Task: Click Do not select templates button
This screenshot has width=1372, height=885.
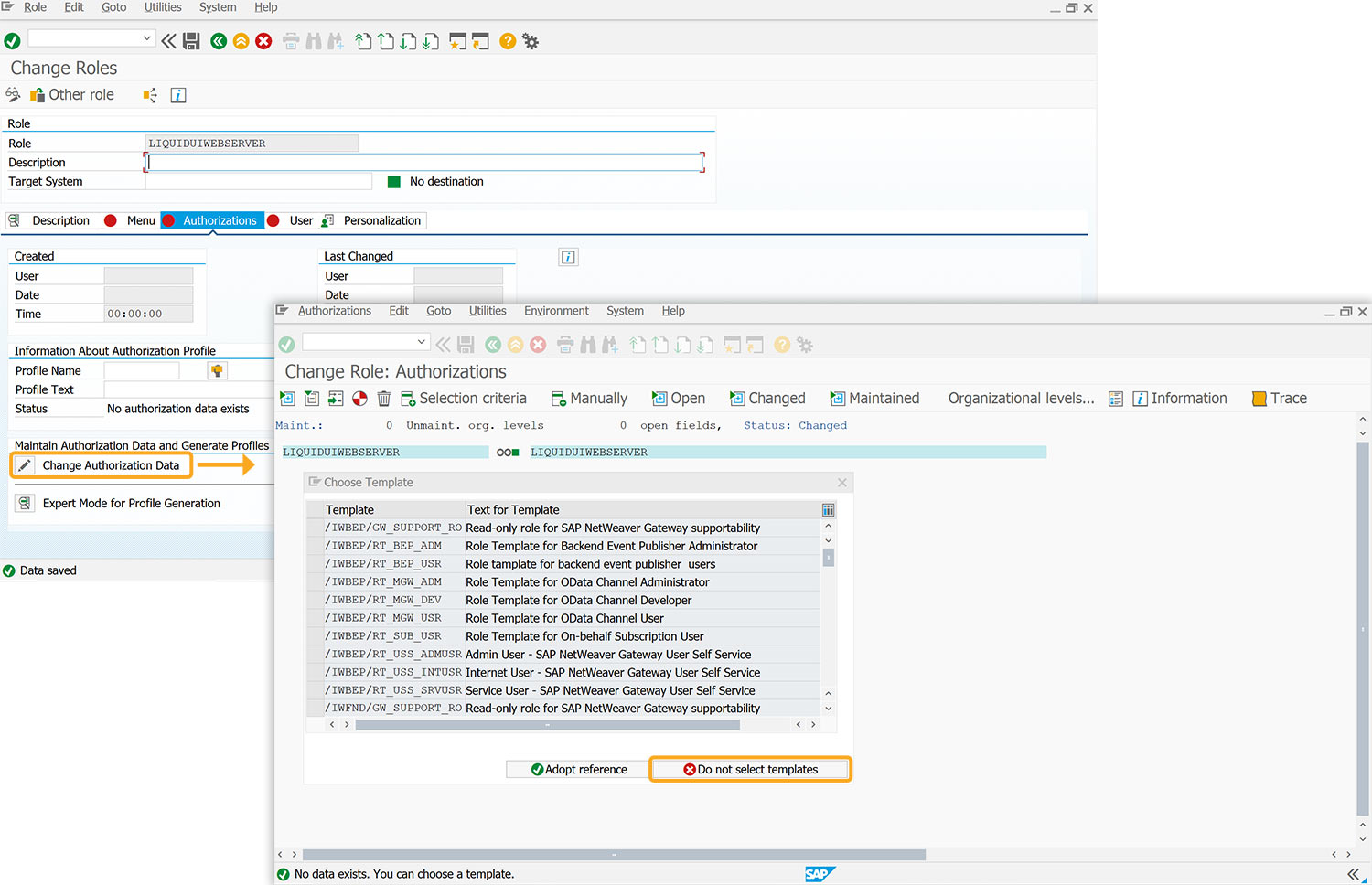Action: point(750,770)
